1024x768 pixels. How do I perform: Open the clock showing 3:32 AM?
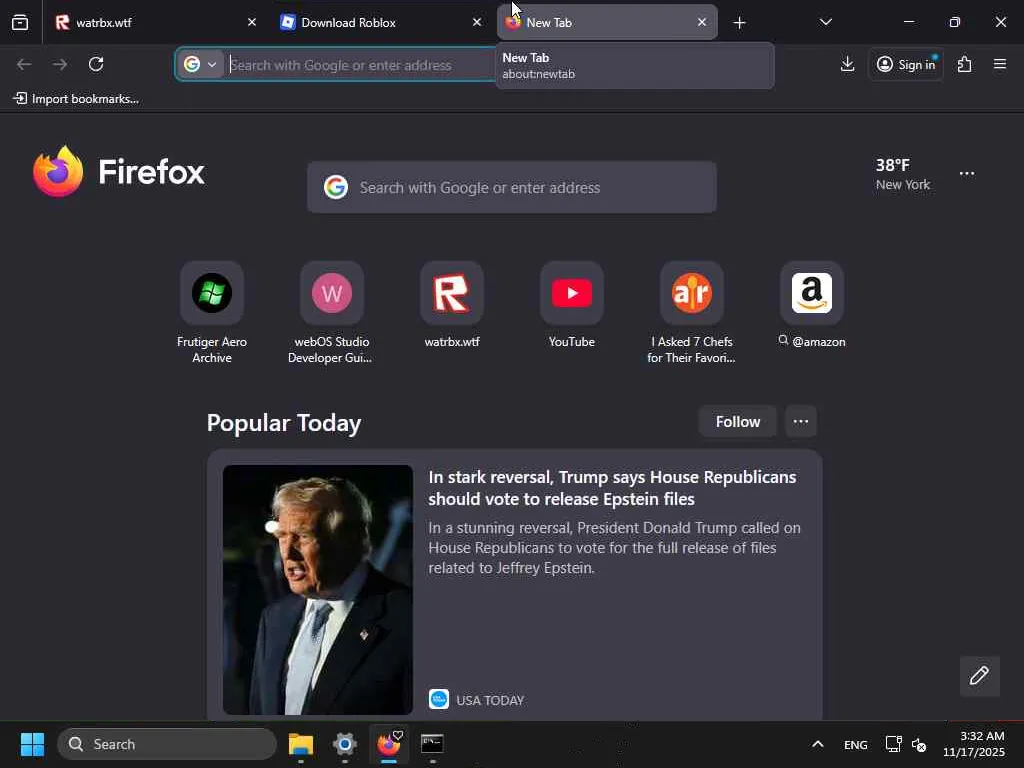(974, 744)
